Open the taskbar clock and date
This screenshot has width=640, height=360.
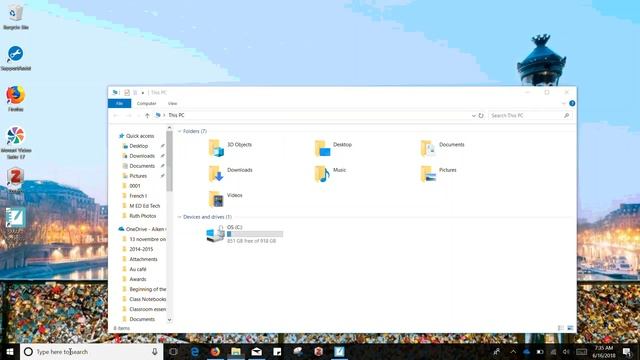(x=604, y=351)
